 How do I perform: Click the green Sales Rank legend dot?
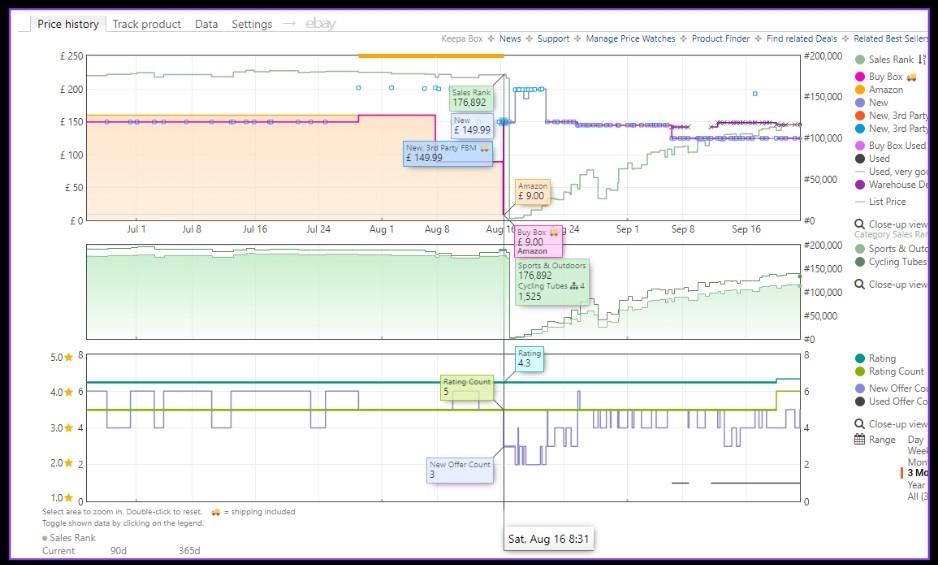(x=859, y=60)
